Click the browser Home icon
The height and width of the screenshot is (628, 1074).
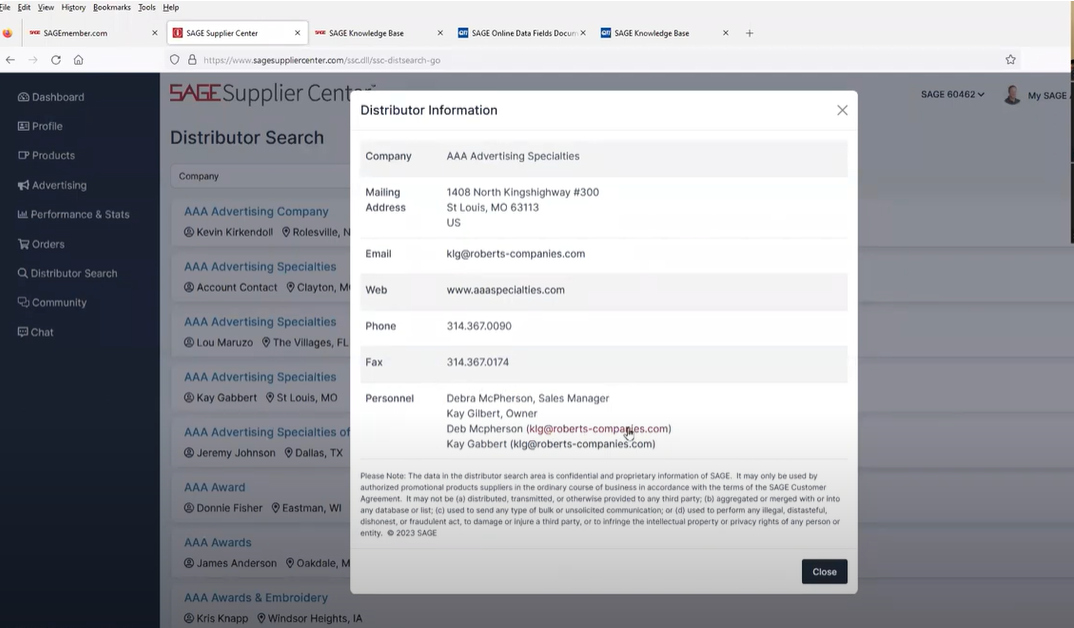tap(79, 60)
